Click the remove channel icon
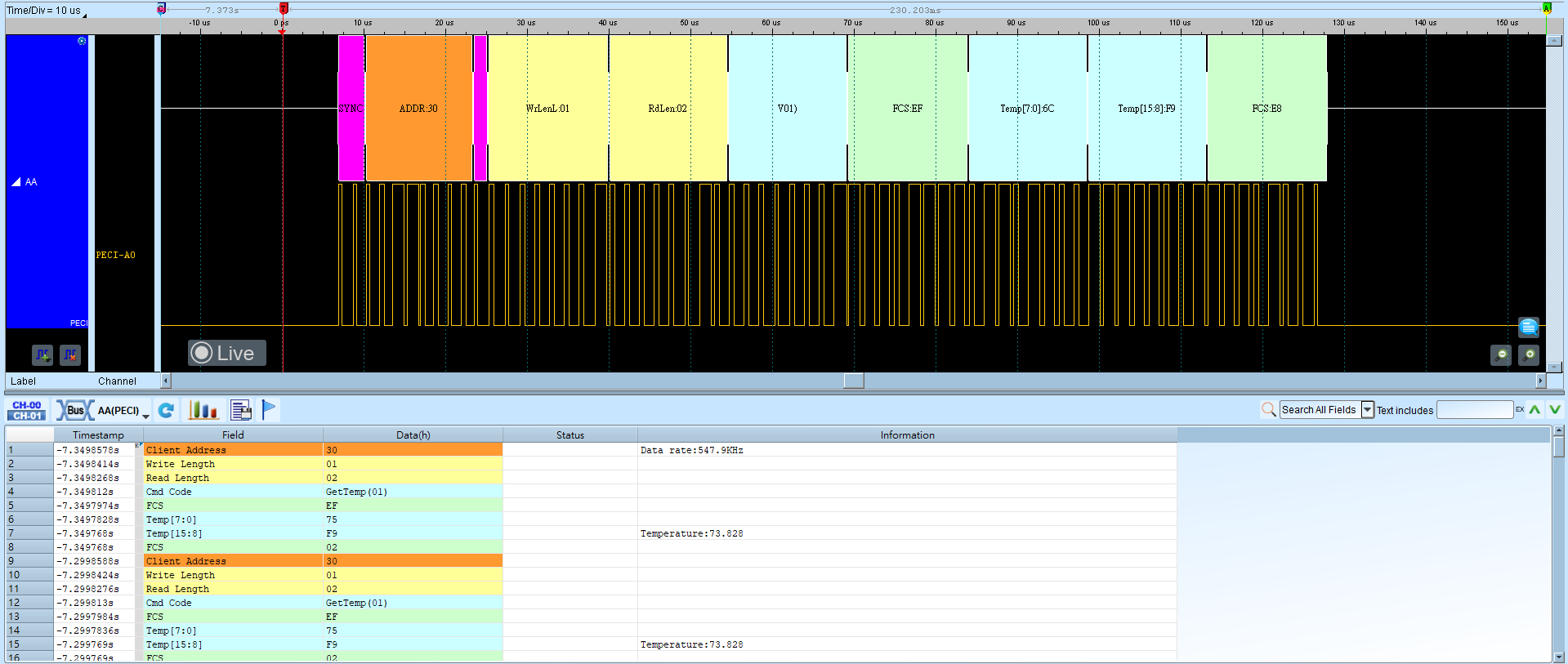This screenshot has height=664, width=1568. click(70, 355)
